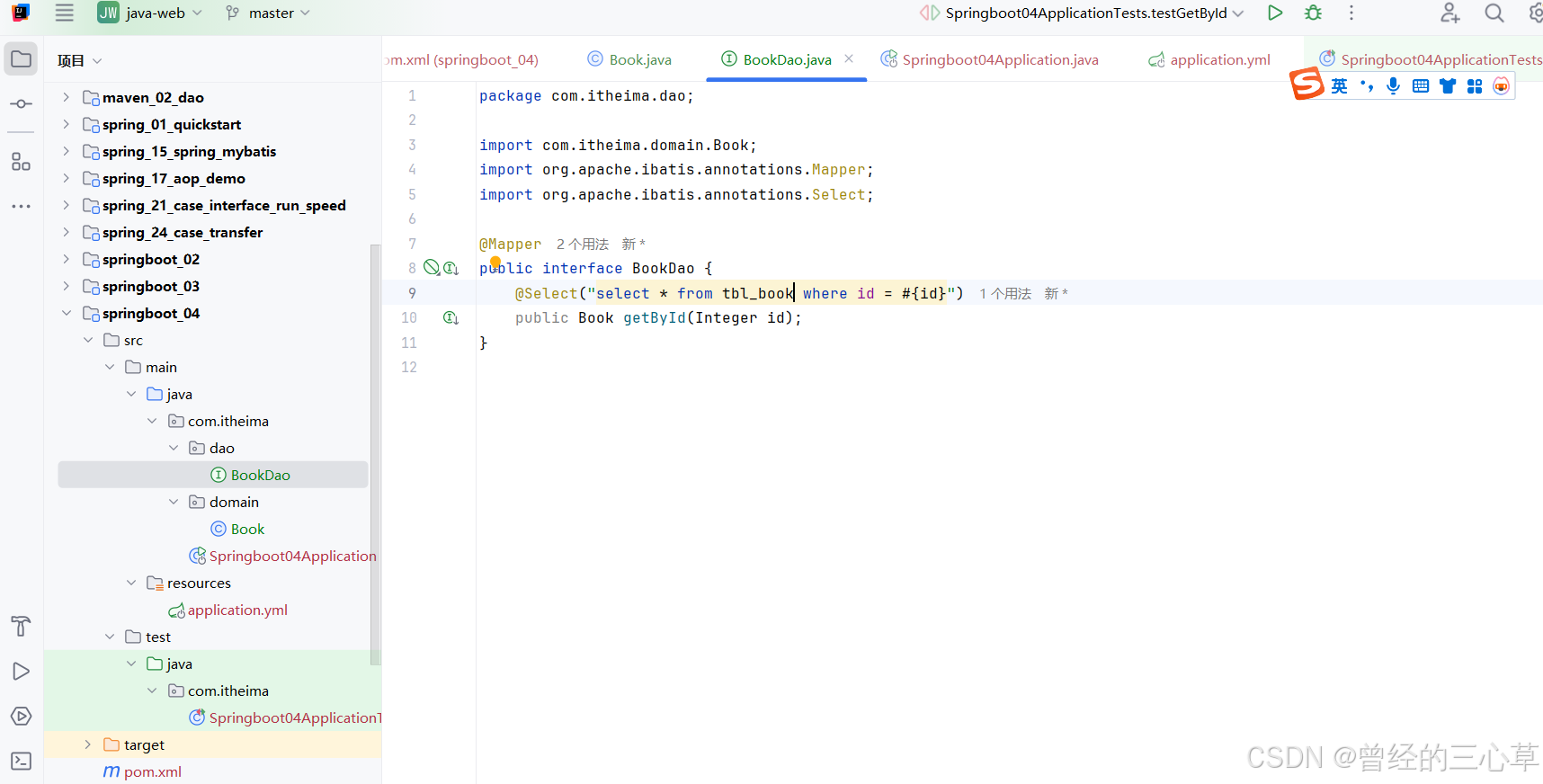Open the Services tool window
Screen dimensions: 1543x784
[x=21, y=716]
